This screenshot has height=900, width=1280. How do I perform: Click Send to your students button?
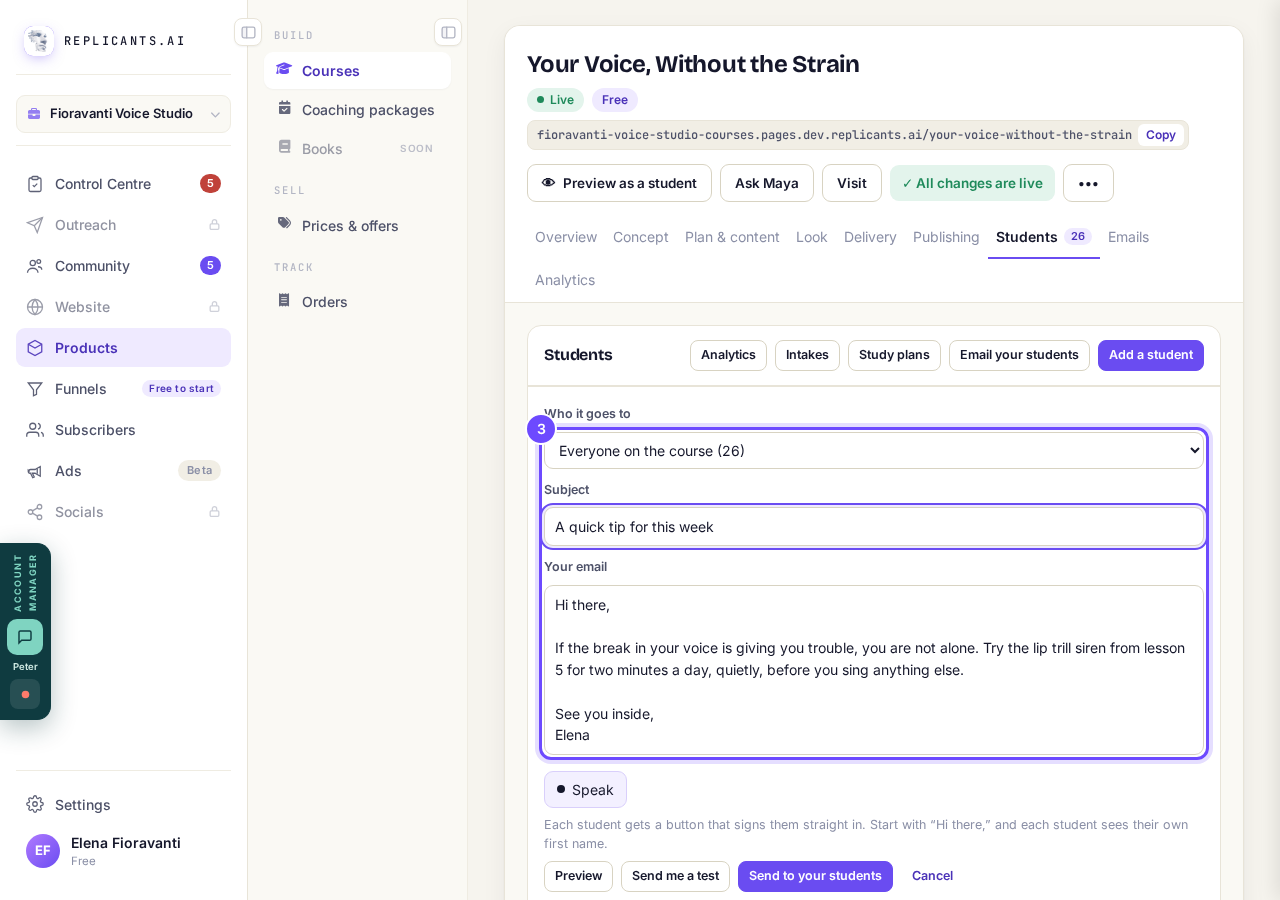click(815, 876)
